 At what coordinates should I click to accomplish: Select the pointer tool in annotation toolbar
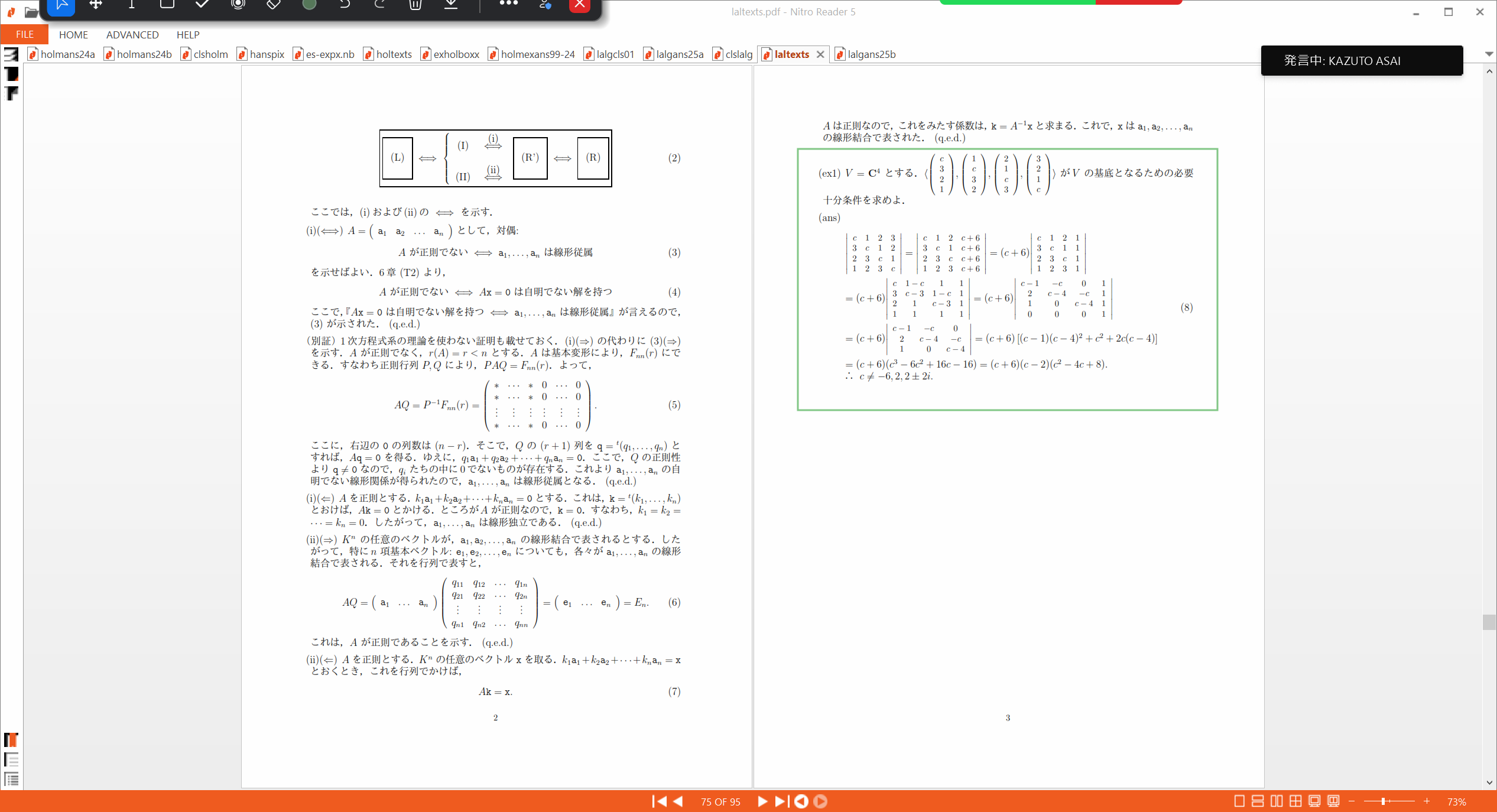61,5
